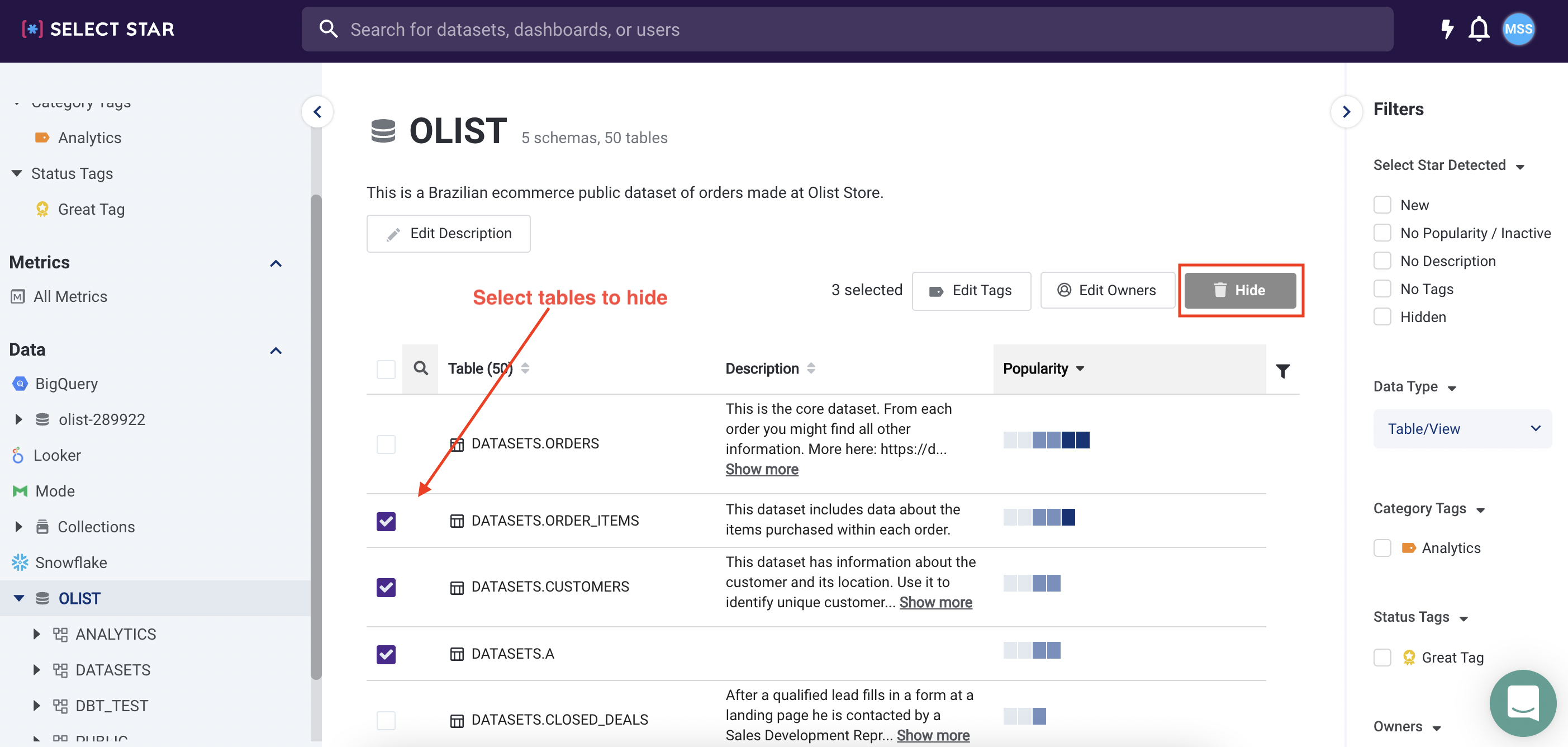1568x747 pixels.
Task: Check the DATASETS.ORDERS row checkbox
Action: tap(386, 444)
